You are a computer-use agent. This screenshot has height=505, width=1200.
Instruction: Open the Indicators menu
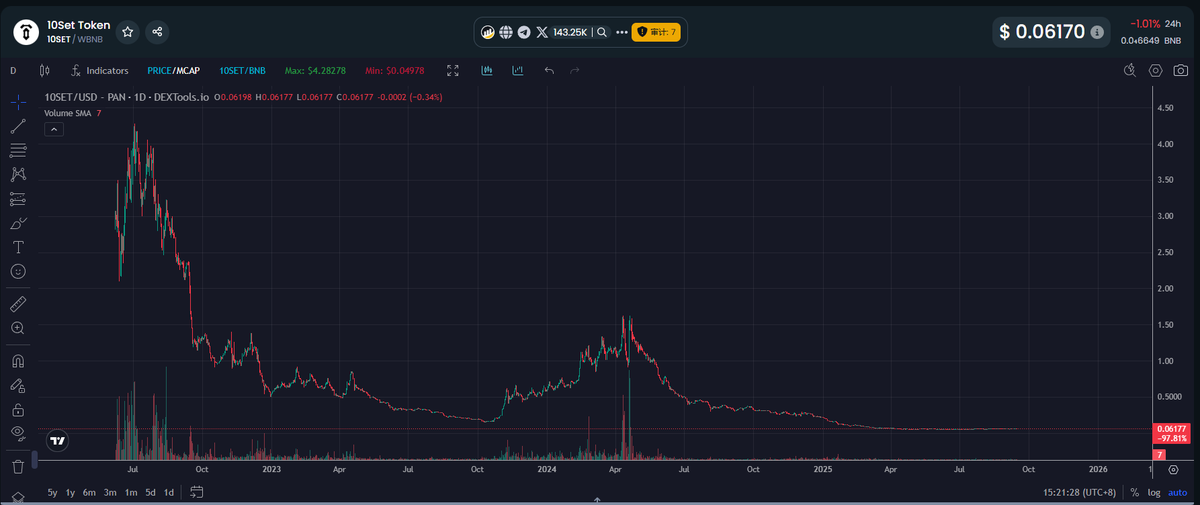point(100,71)
